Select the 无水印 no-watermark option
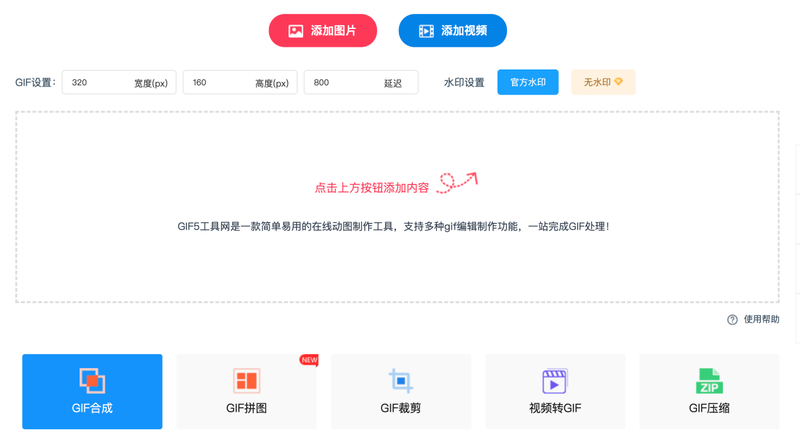This screenshot has height=442, width=800. [x=603, y=82]
